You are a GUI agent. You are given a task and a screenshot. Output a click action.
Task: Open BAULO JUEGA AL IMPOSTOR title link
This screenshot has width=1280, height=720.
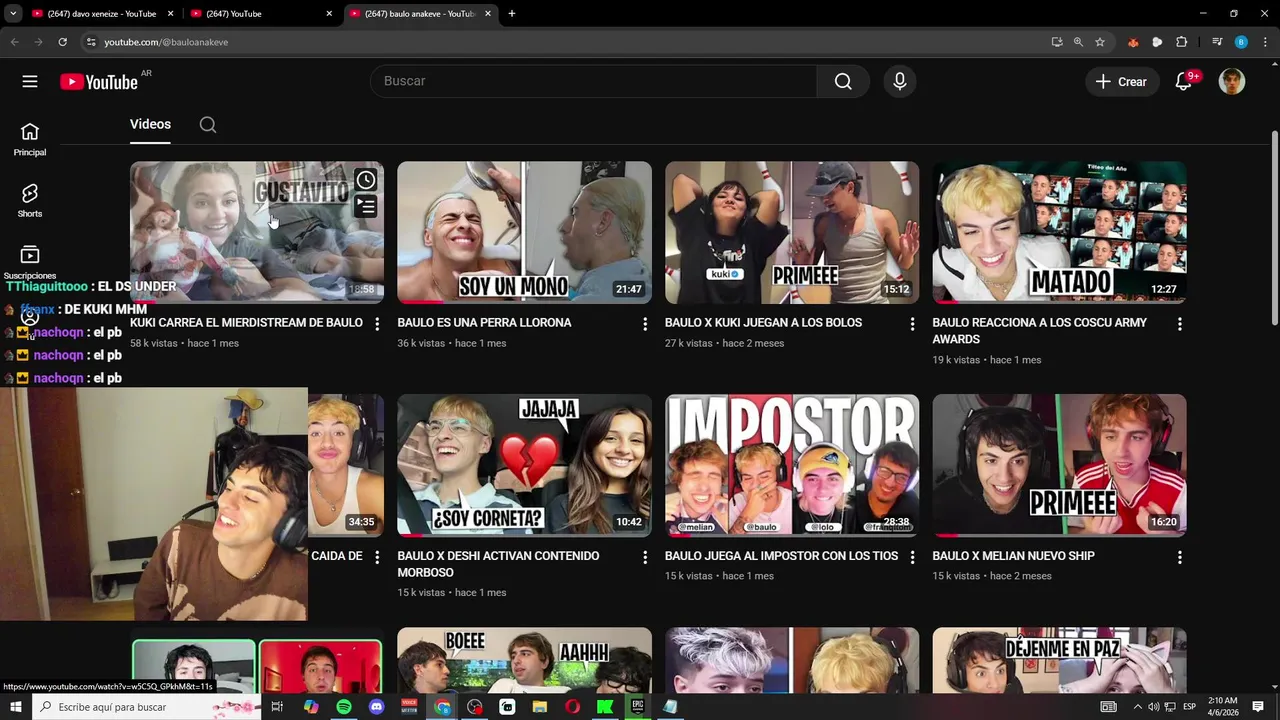[x=781, y=556]
